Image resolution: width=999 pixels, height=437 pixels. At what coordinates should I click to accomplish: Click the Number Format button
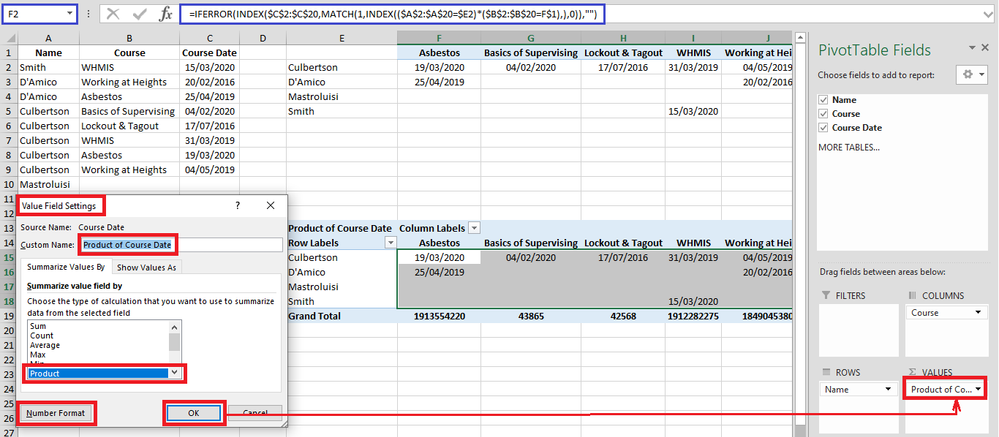[56, 413]
